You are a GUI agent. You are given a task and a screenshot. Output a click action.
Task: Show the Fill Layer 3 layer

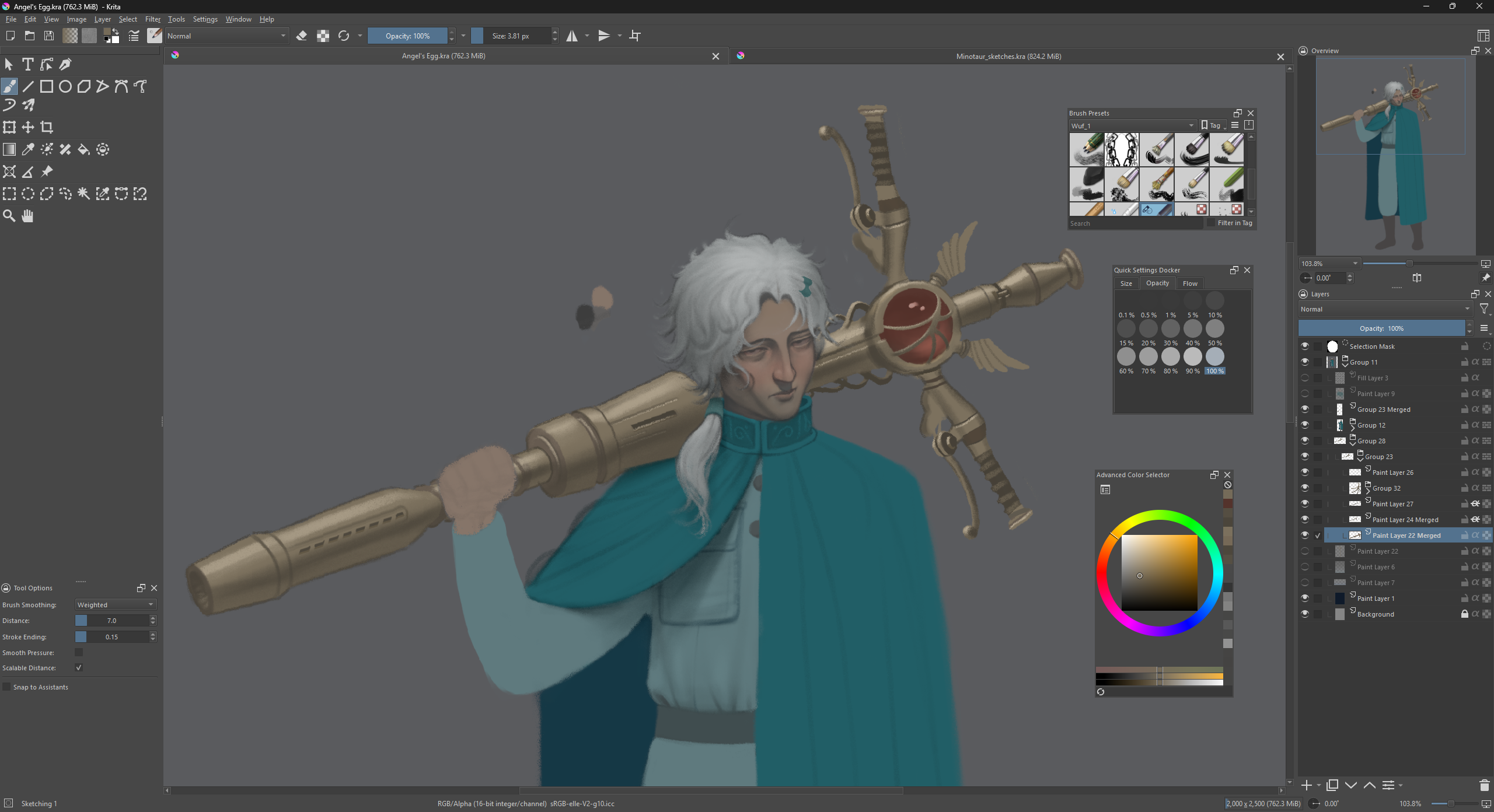tap(1305, 377)
